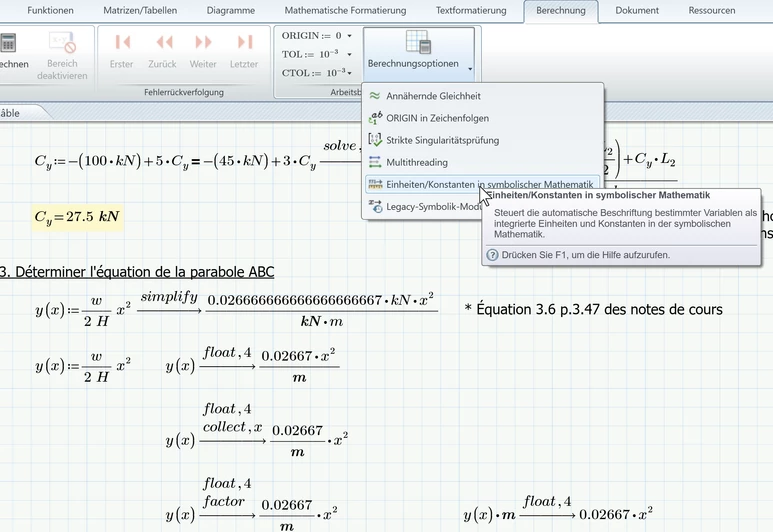Click the Legacy-Symbolik-Modus icon

tap(375, 206)
